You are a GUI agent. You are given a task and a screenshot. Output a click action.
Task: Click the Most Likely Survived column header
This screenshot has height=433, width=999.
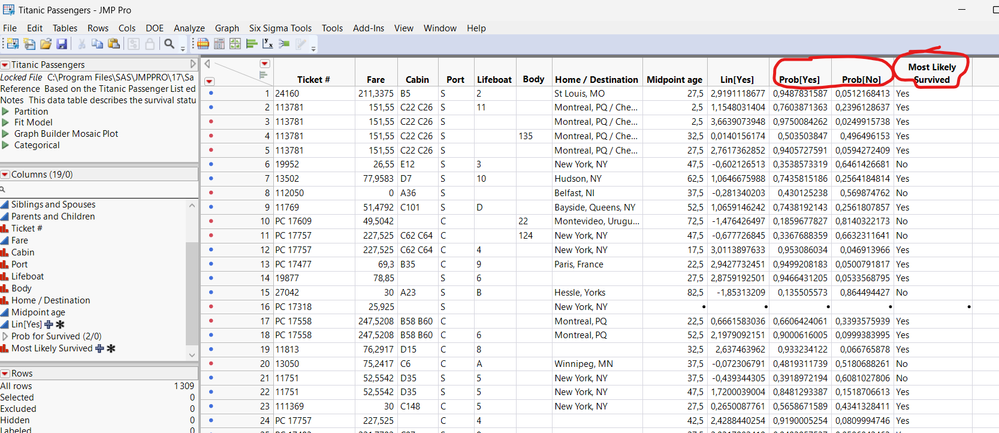point(931,72)
